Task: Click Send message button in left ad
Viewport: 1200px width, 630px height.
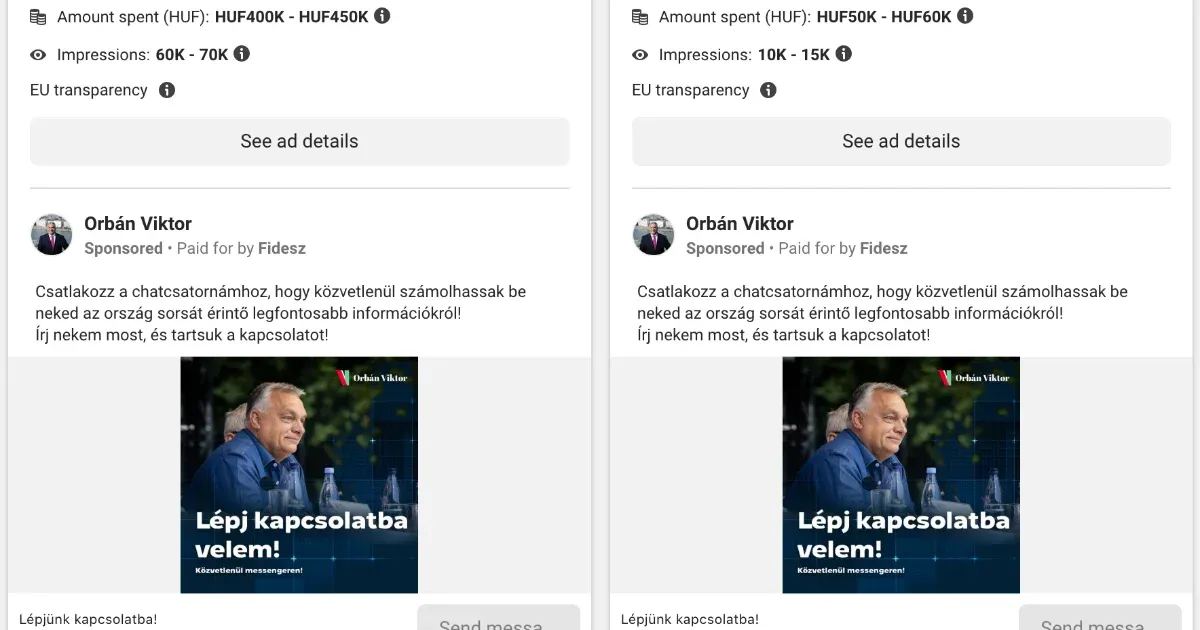Action: (x=498, y=617)
